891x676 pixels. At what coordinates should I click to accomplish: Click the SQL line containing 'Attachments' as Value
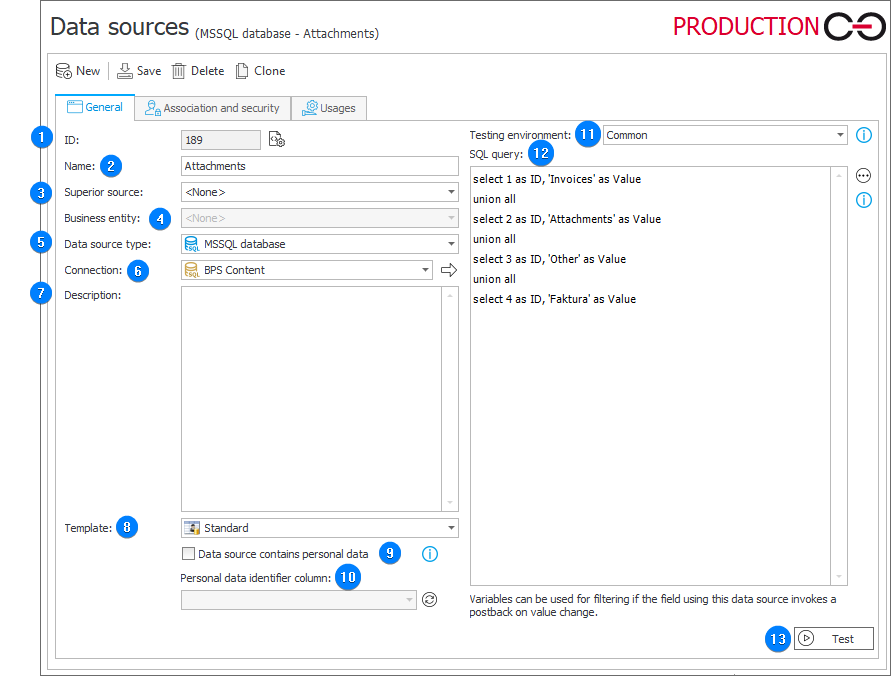click(x=567, y=219)
